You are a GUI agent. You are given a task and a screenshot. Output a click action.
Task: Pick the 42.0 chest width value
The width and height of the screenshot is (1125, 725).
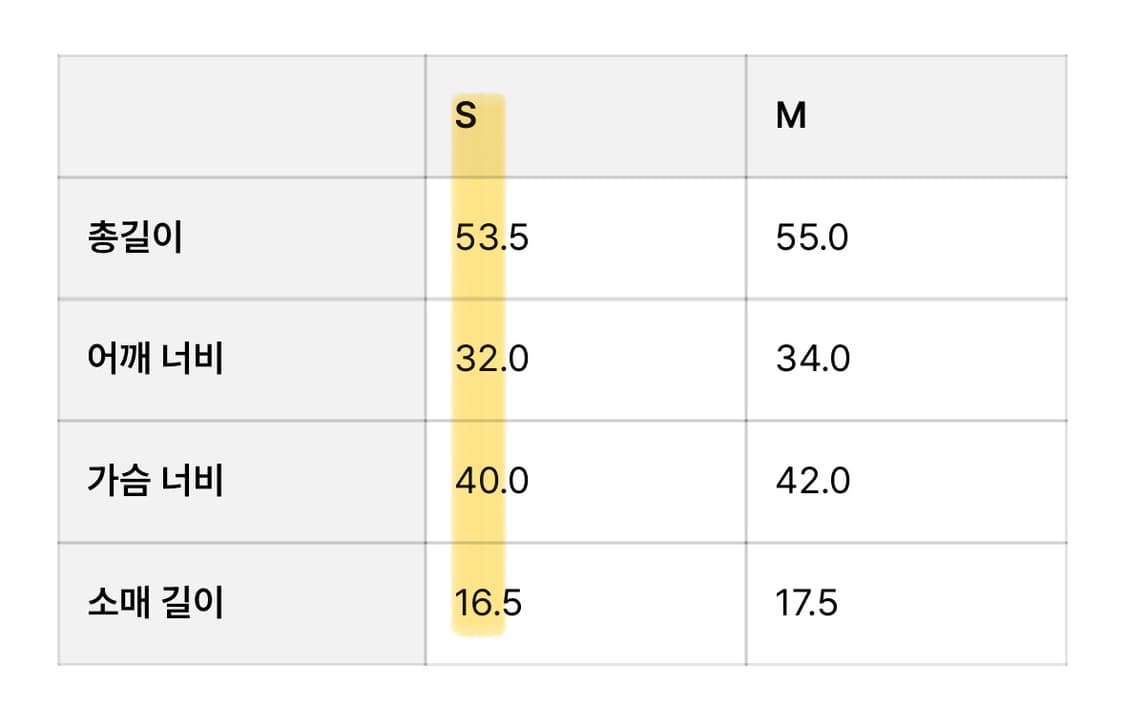(813, 482)
